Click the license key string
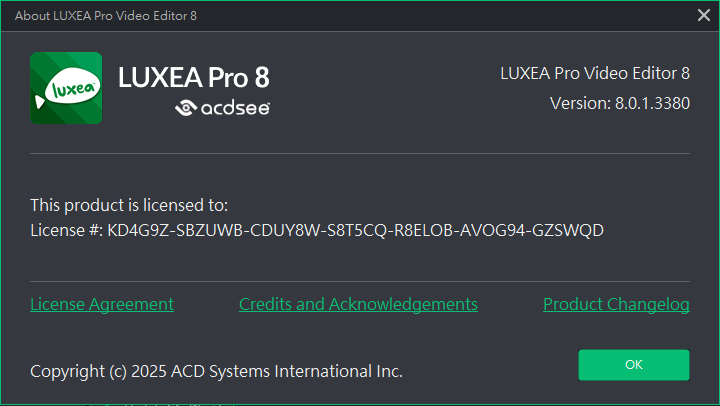720x406 pixels. (x=355, y=230)
